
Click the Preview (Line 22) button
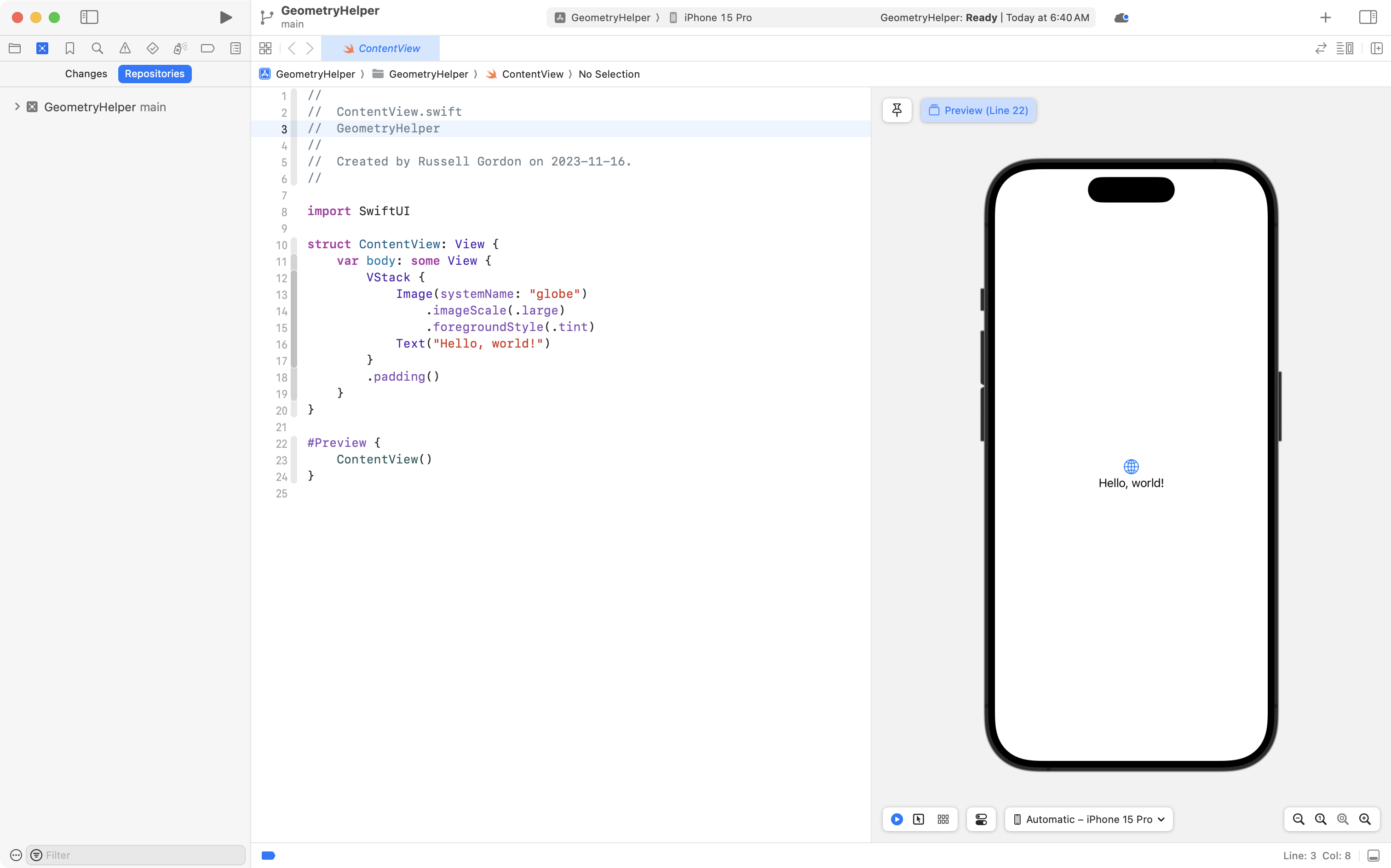point(978,110)
